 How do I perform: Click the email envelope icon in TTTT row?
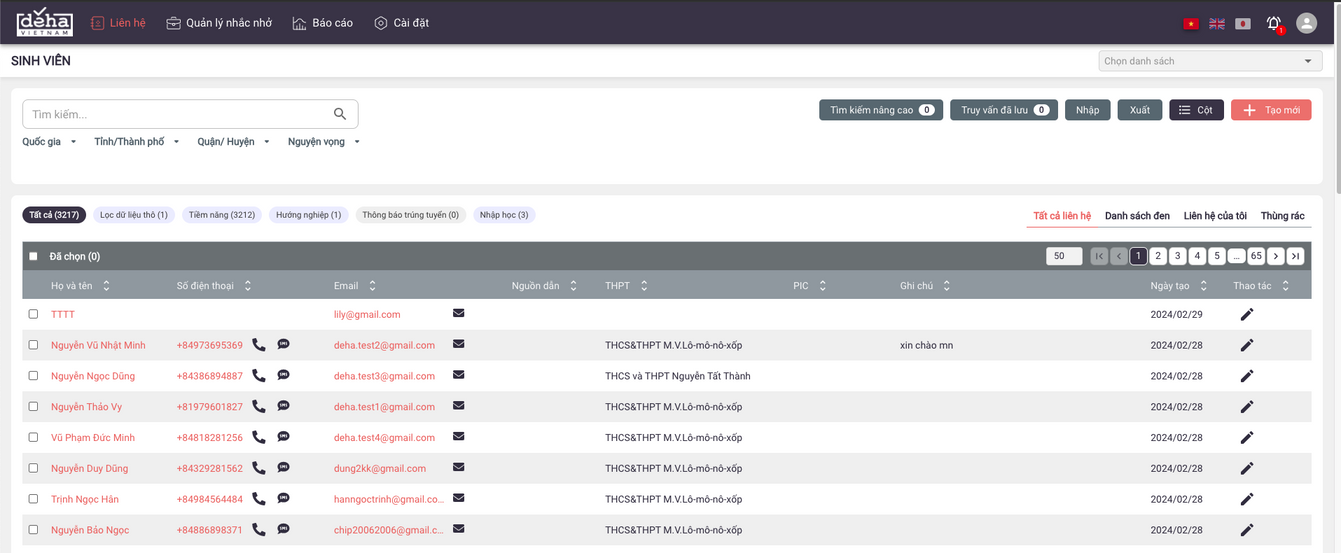pyautogui.click(x=458, y=313)
